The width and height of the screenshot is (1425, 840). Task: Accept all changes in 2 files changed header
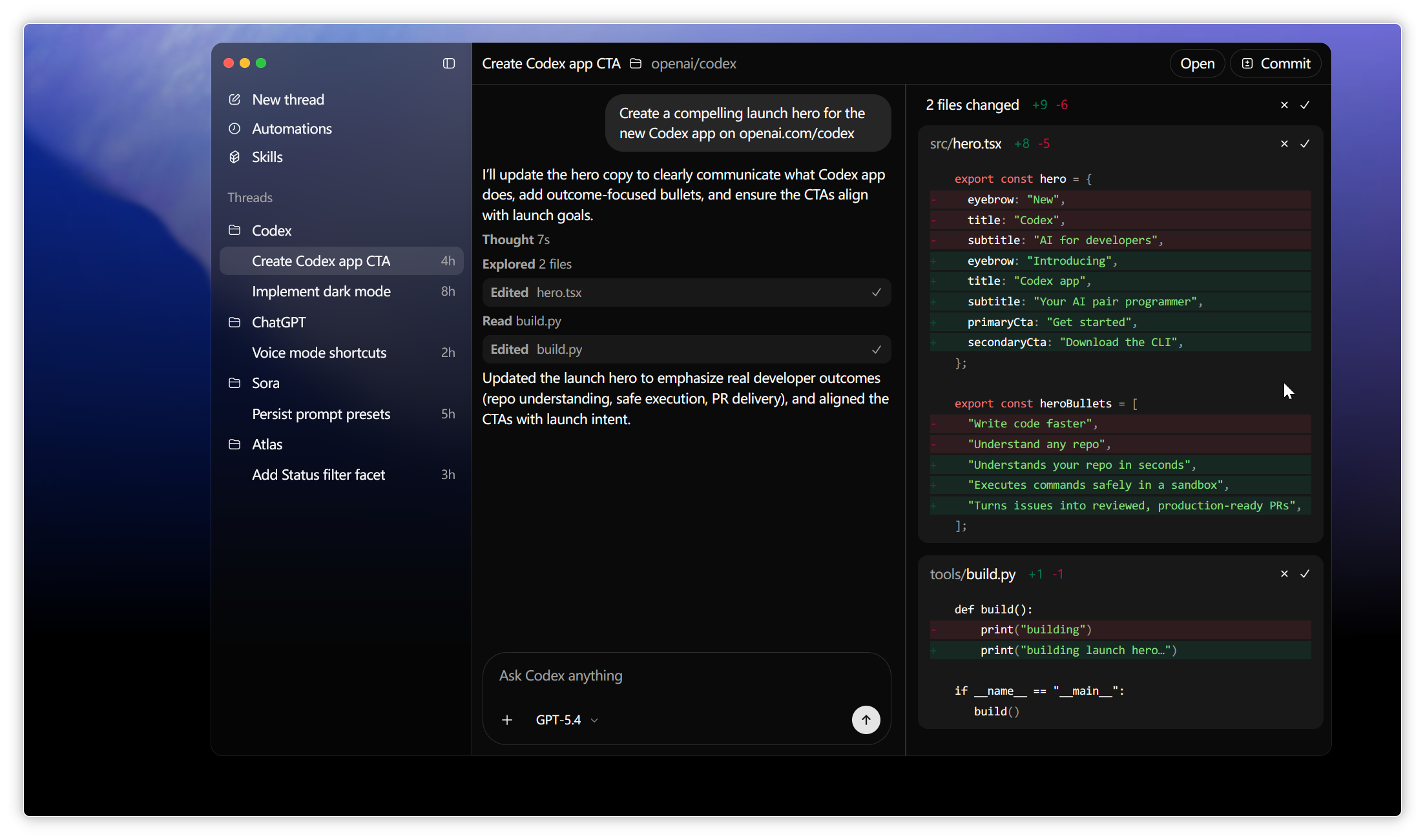(x=1305, y=105)
